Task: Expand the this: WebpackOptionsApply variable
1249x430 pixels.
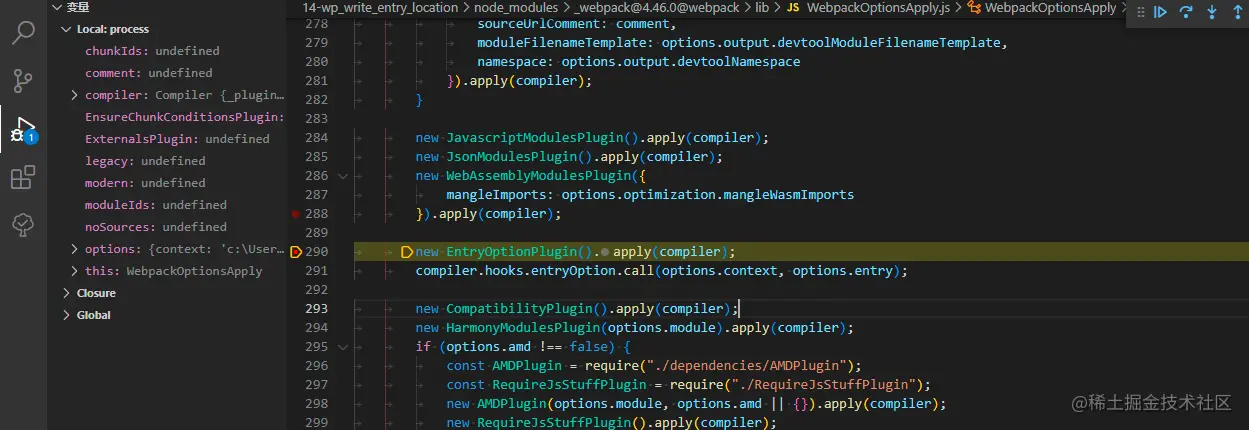Action: pyautogui.click(x=75, y=271)
